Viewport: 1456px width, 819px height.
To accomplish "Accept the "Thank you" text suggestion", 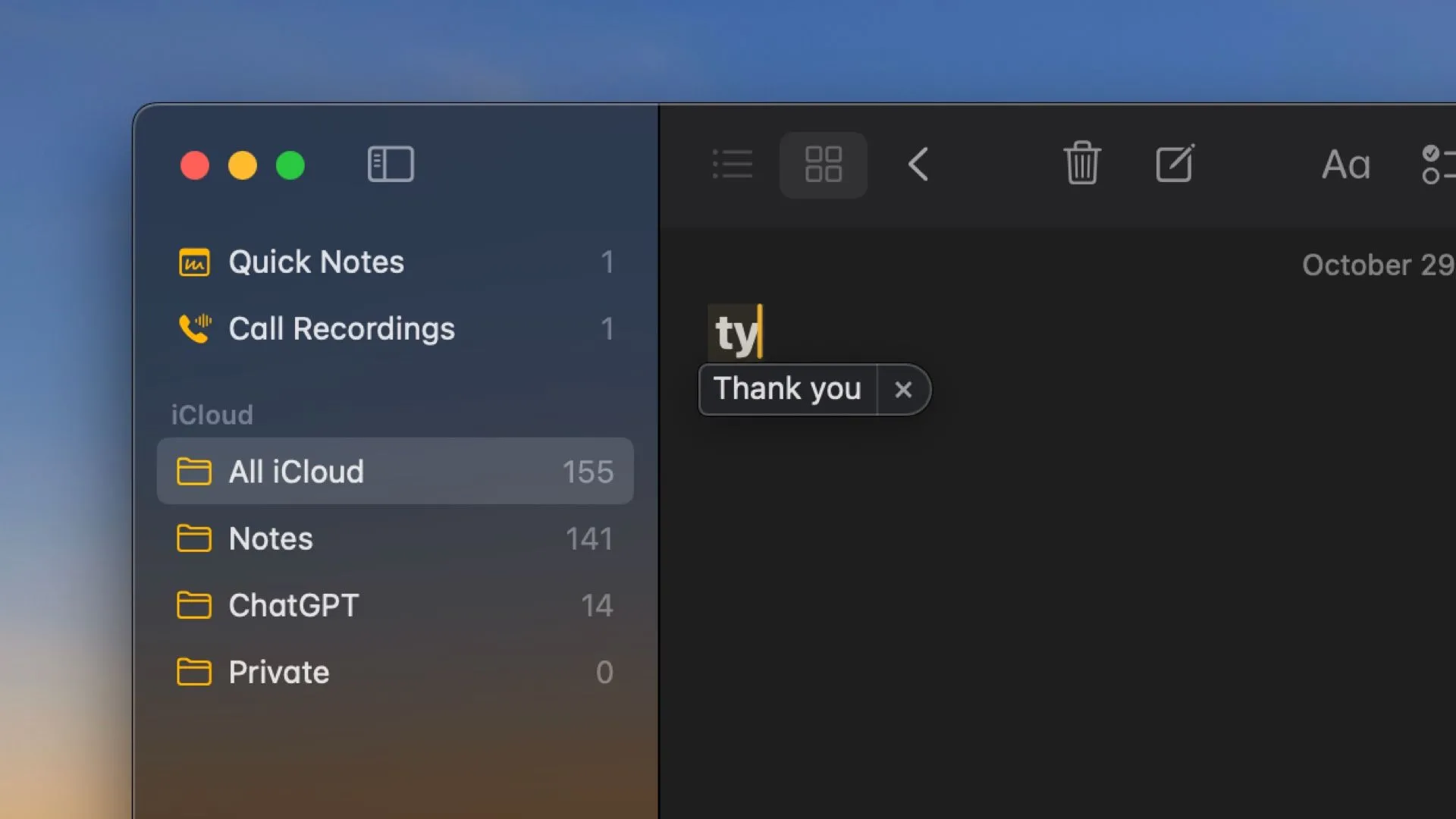I will 787,389.
